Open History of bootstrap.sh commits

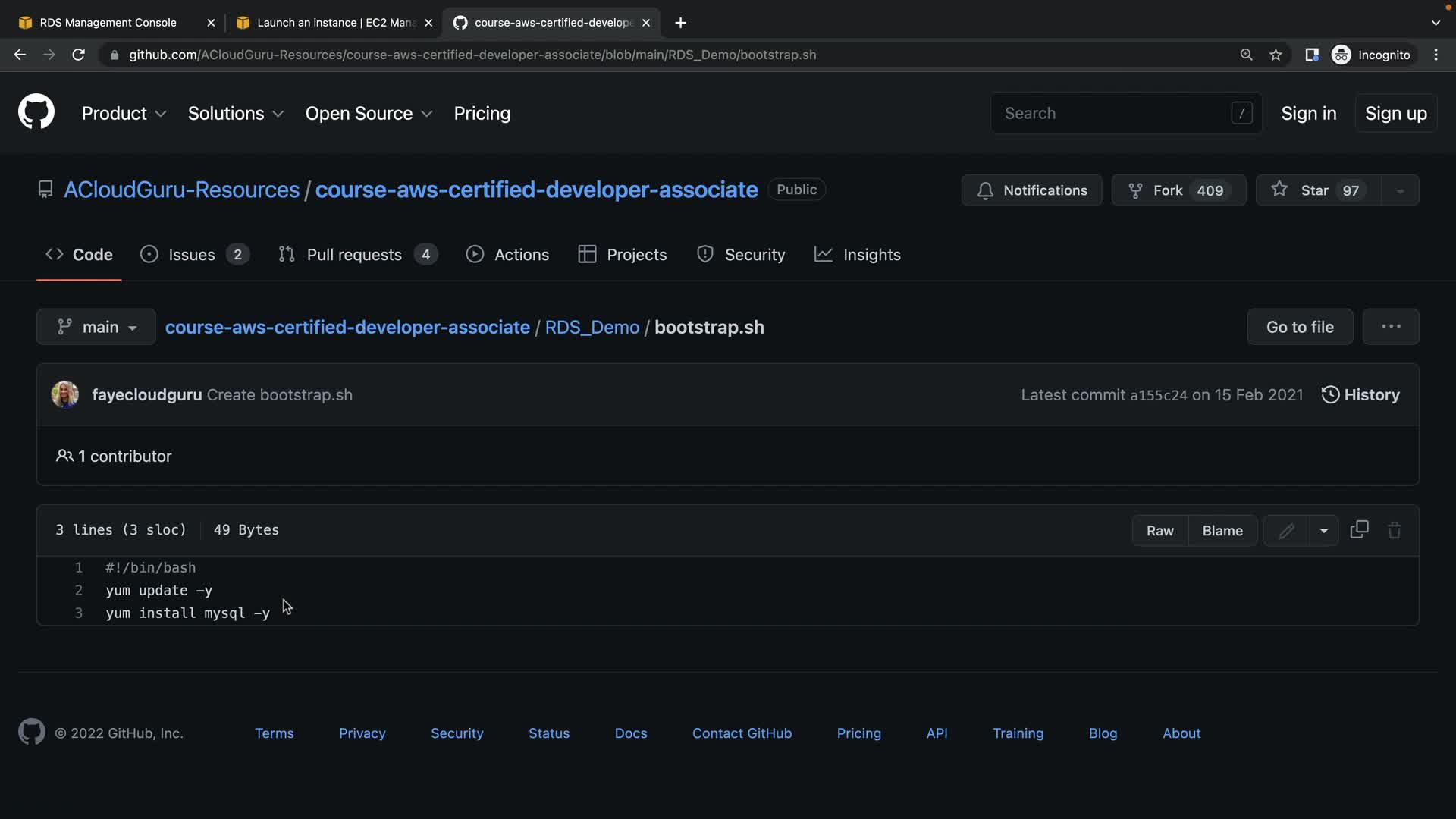(x=1360, y=395)
